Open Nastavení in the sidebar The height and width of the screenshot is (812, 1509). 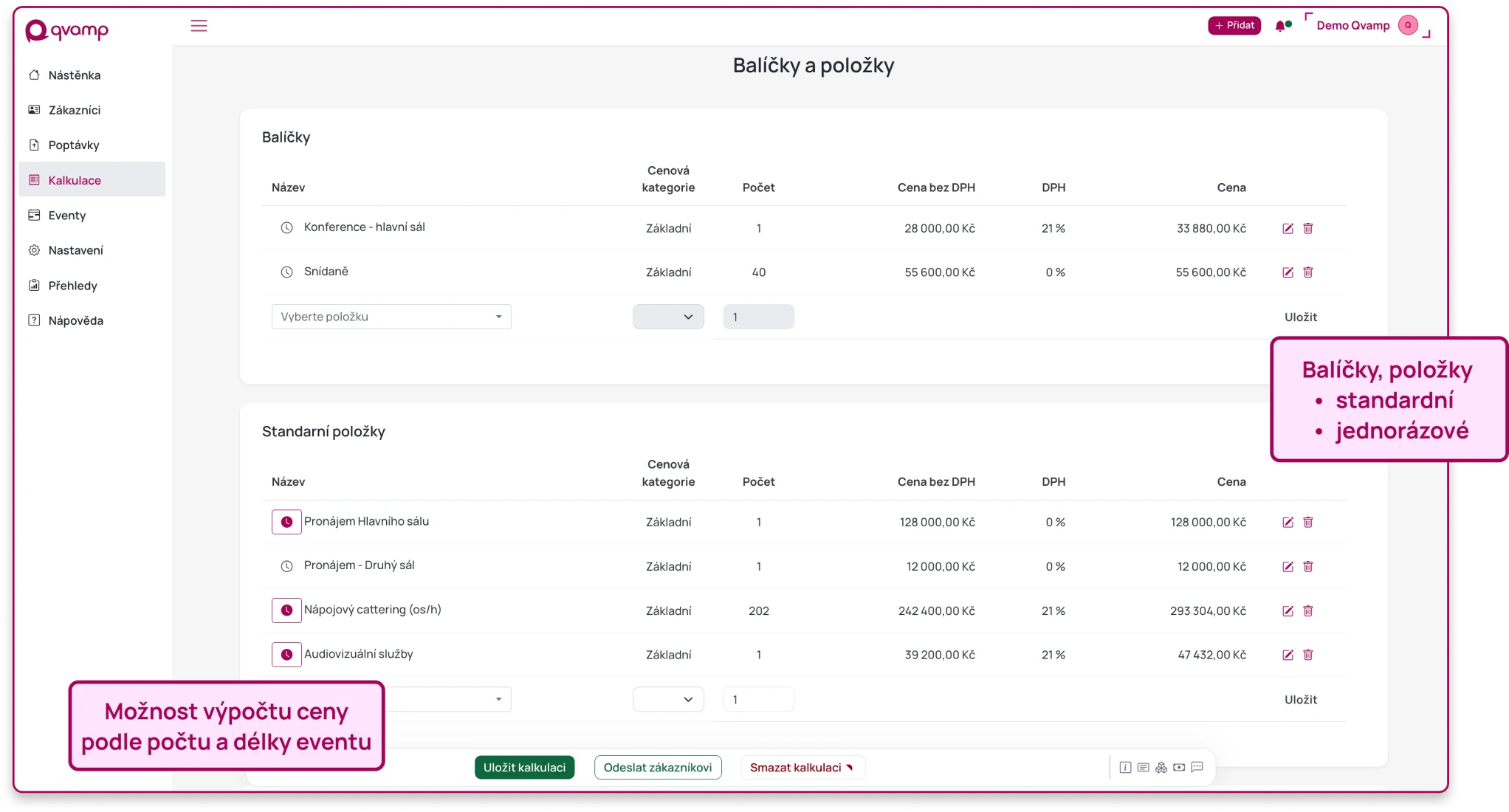click(92, 250)
